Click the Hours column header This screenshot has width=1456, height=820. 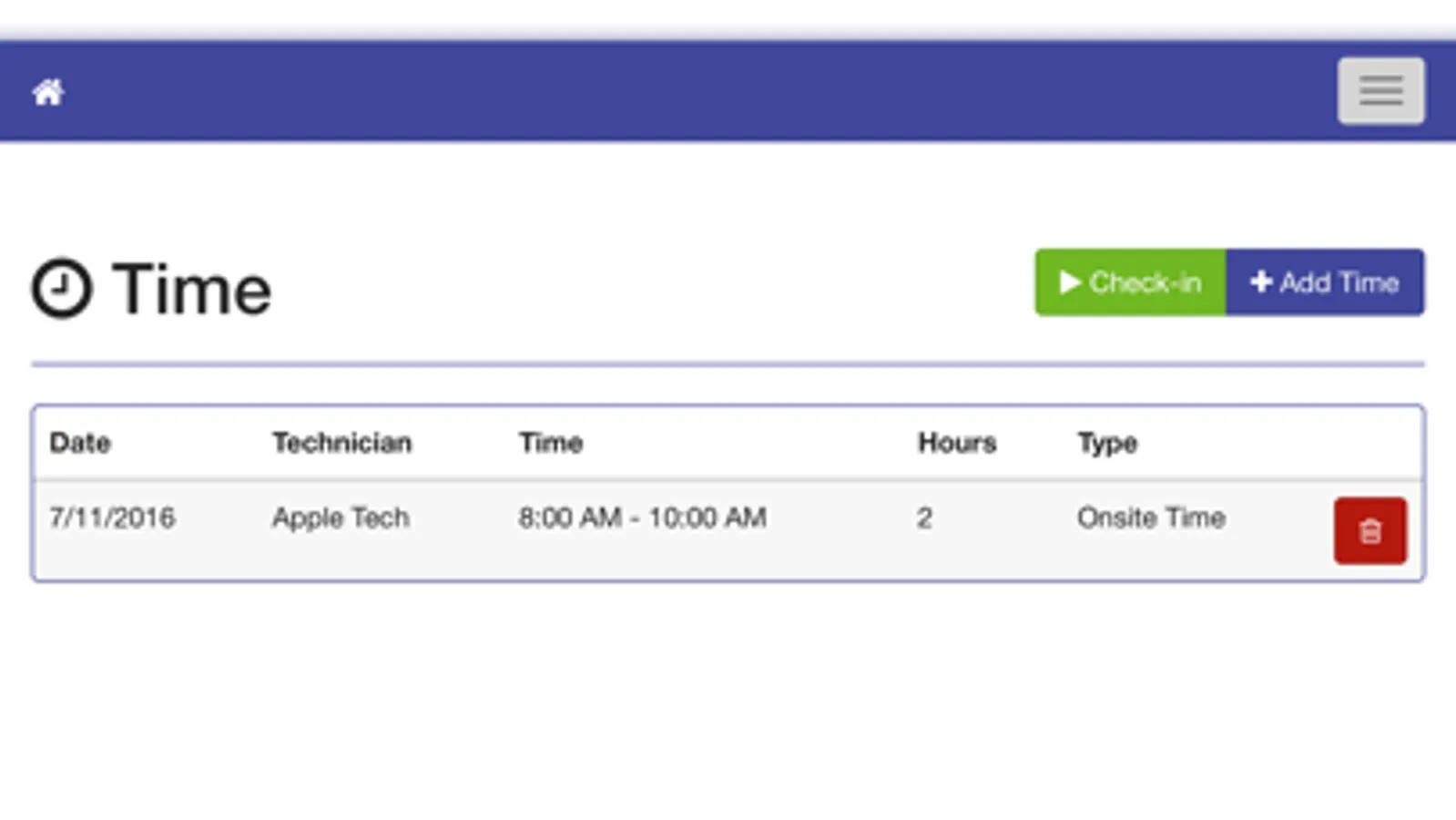point(956,443)
